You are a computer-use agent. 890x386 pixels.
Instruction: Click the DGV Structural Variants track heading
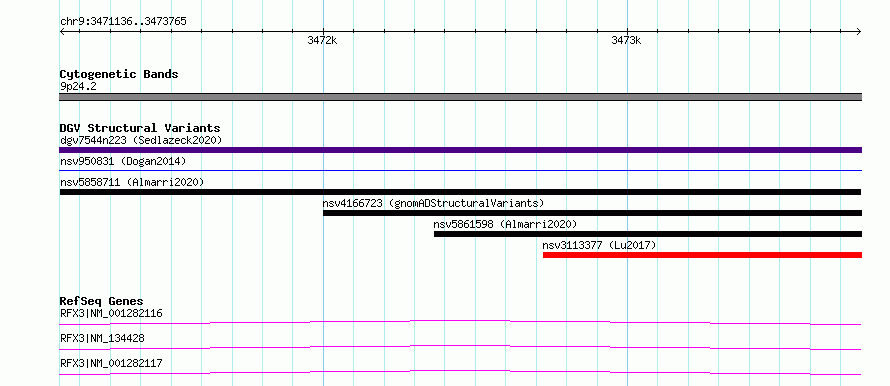point(140,128)
